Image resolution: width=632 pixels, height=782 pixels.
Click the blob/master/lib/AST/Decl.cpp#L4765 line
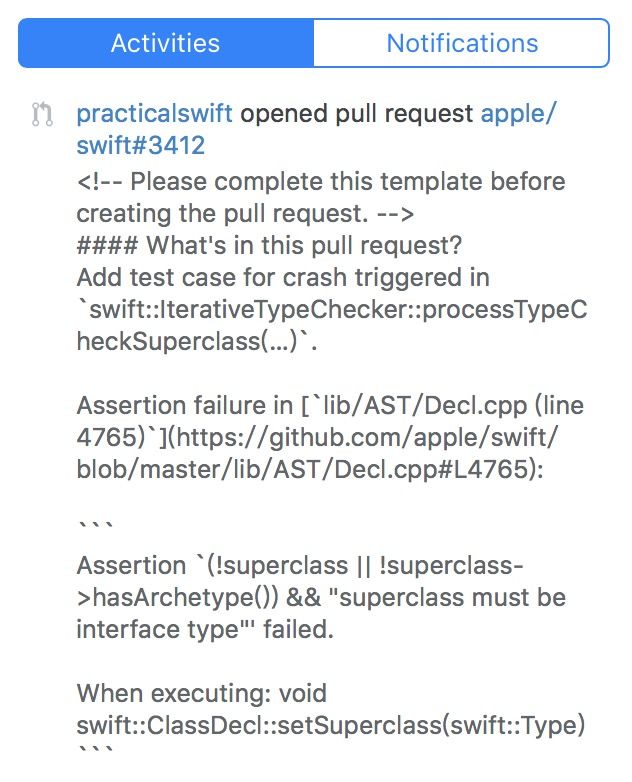(309, 469)
